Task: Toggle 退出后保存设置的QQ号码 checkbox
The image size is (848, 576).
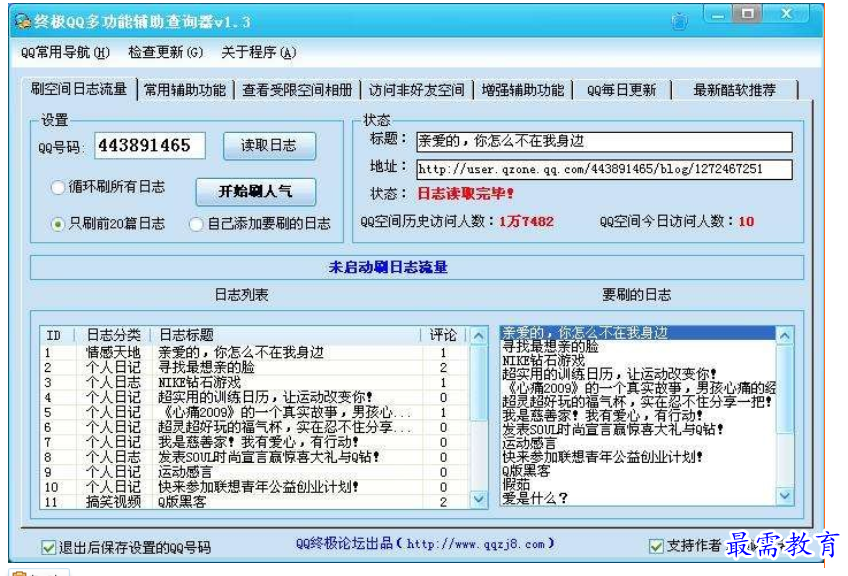Action: [49, 547]
